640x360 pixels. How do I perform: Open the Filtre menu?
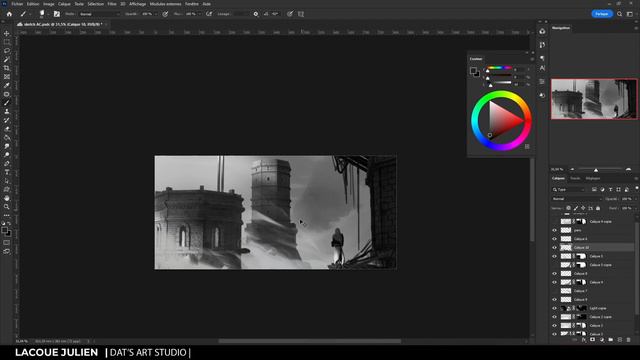(x=112, y=4)
